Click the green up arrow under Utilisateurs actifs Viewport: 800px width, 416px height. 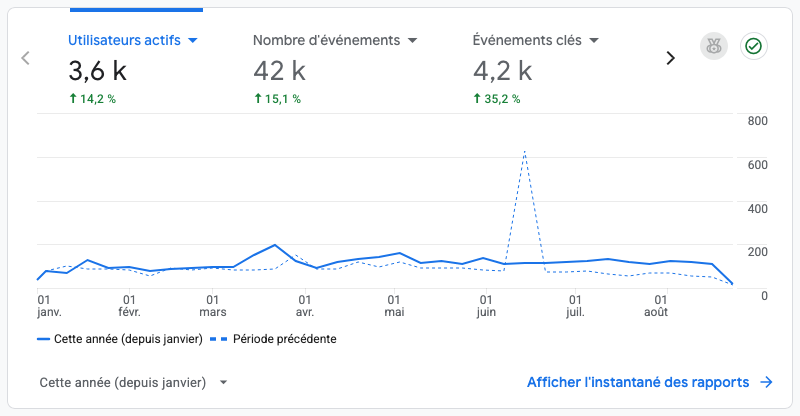(x=73, y=99)
